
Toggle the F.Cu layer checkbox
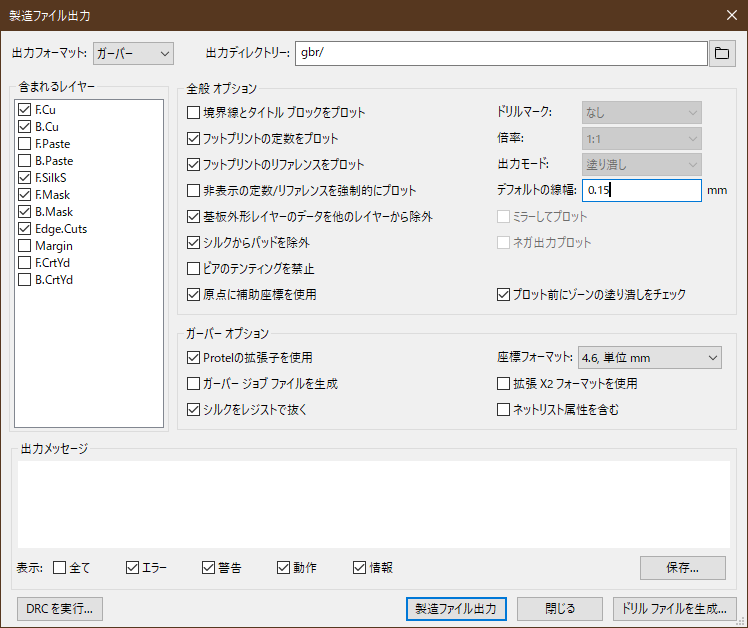[x=24, y=110]
